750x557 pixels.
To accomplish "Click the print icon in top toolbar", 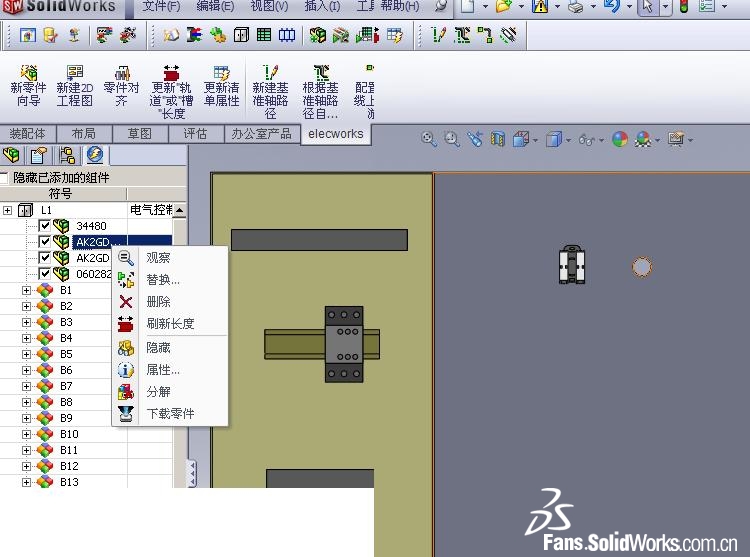I will (575, 6).
